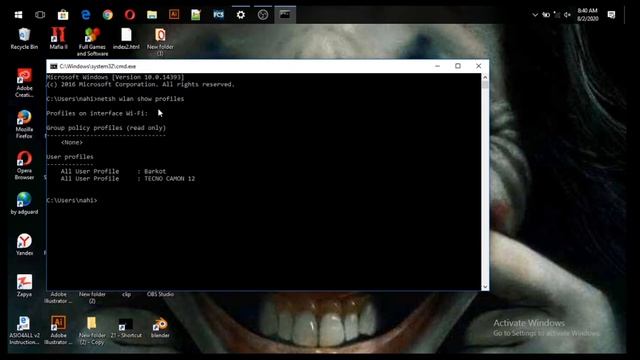The image size is (640, 360).
Task: Select the blender desktop shortcut
Action: pos(160,328)
